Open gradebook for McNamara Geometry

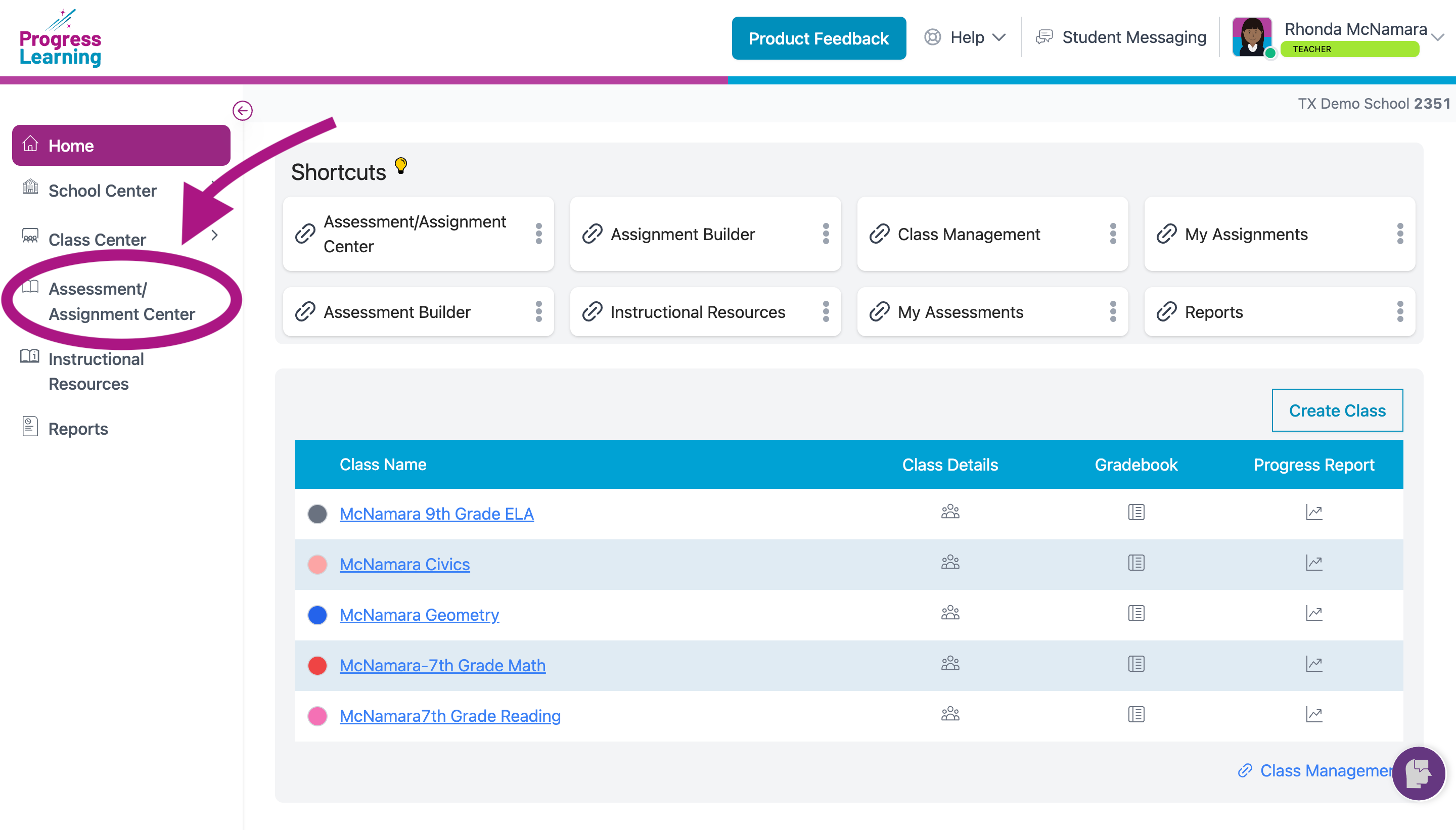point(1135,613)
